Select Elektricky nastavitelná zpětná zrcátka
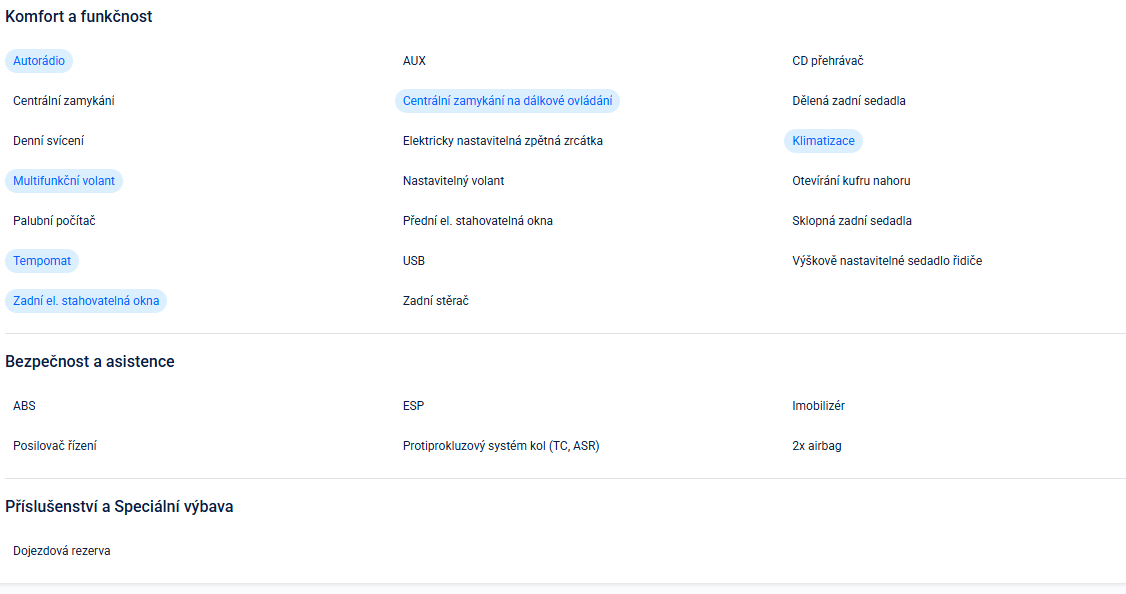The width and height of the screenshot is (1126, 594). tap(502, 141)
